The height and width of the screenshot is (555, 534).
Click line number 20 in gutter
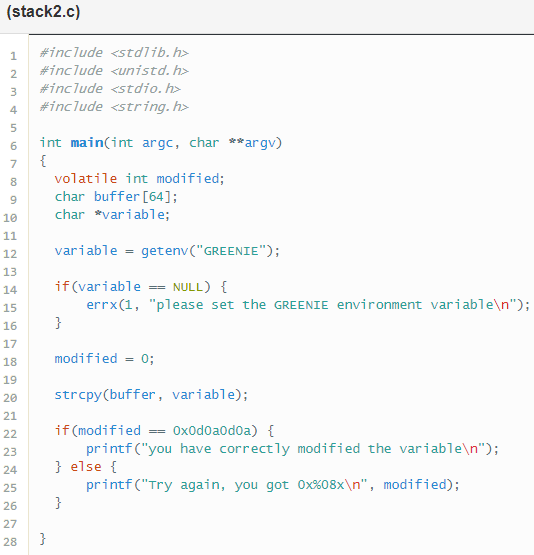click(10, 398)
